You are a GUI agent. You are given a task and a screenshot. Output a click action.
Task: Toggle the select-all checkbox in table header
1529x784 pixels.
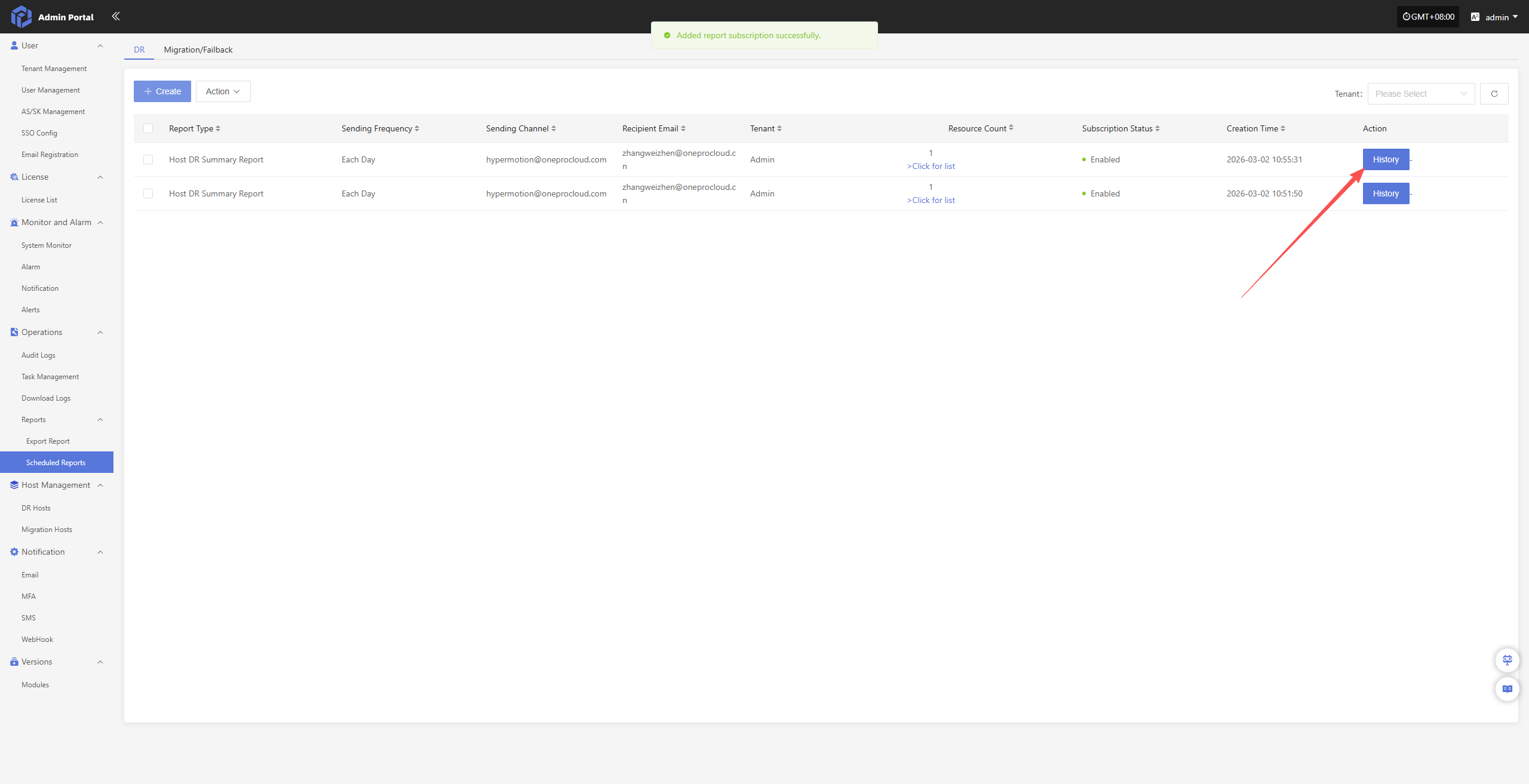pyautogui.click(x=148, y=128)
